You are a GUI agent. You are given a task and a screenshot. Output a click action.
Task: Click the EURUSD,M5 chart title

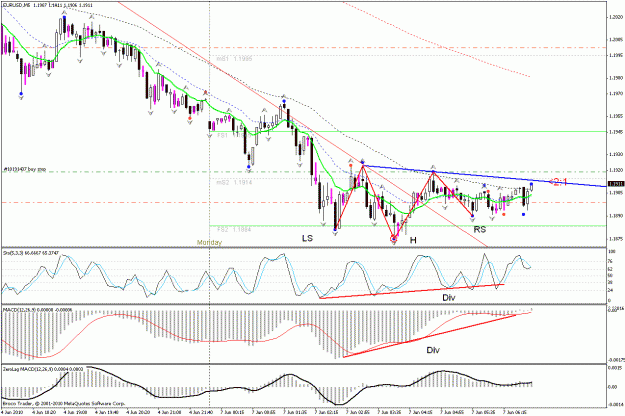(47, 6)
